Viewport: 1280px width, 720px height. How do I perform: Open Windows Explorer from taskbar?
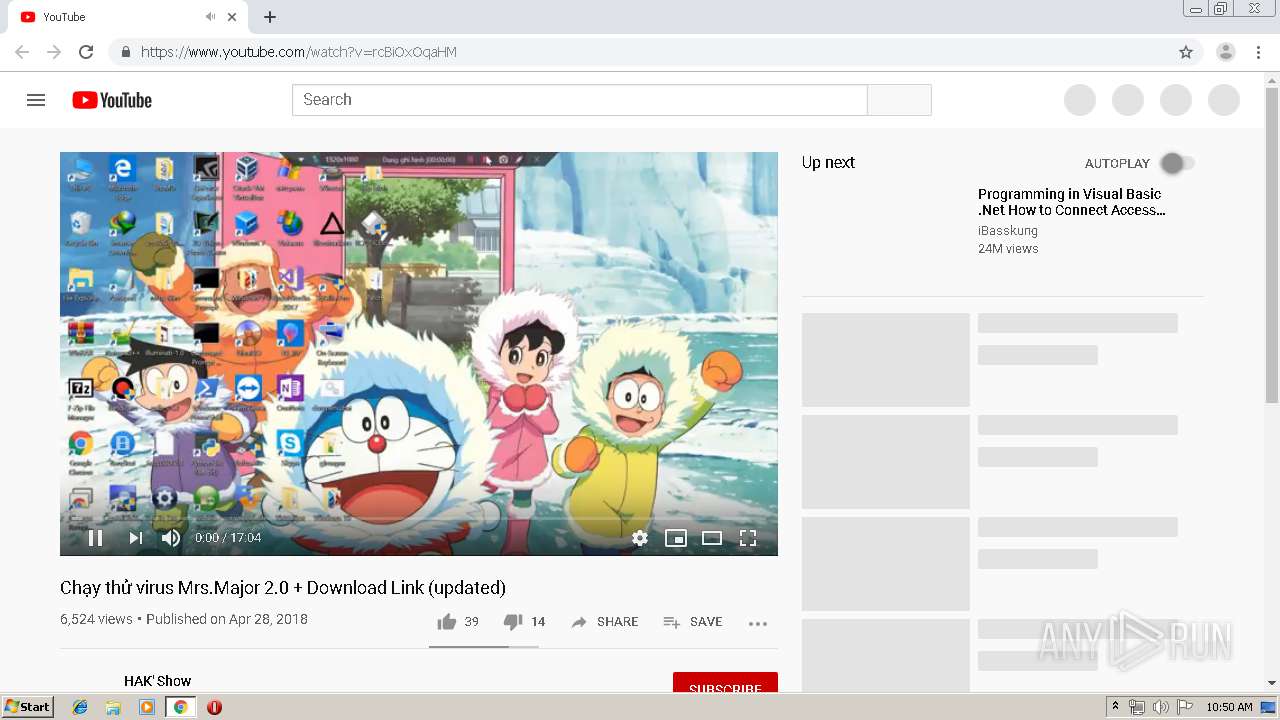point(113,707)
